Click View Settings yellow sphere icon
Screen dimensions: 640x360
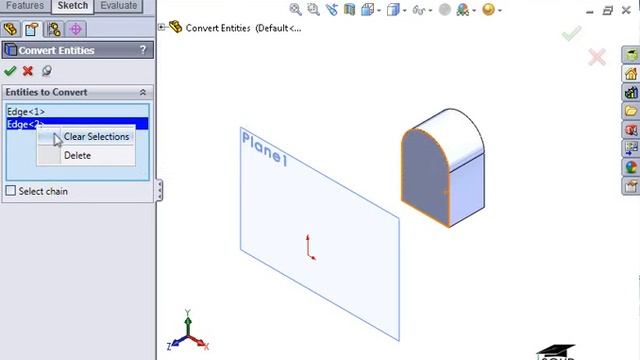pyautogui.click(x=488, y=9)
